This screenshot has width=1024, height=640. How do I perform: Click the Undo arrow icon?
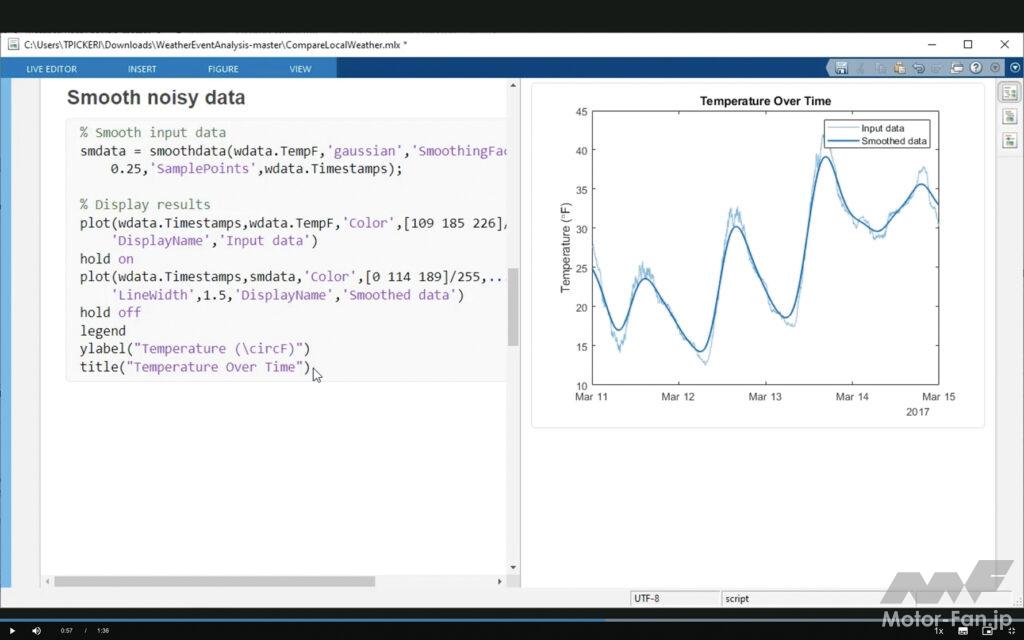918,68
